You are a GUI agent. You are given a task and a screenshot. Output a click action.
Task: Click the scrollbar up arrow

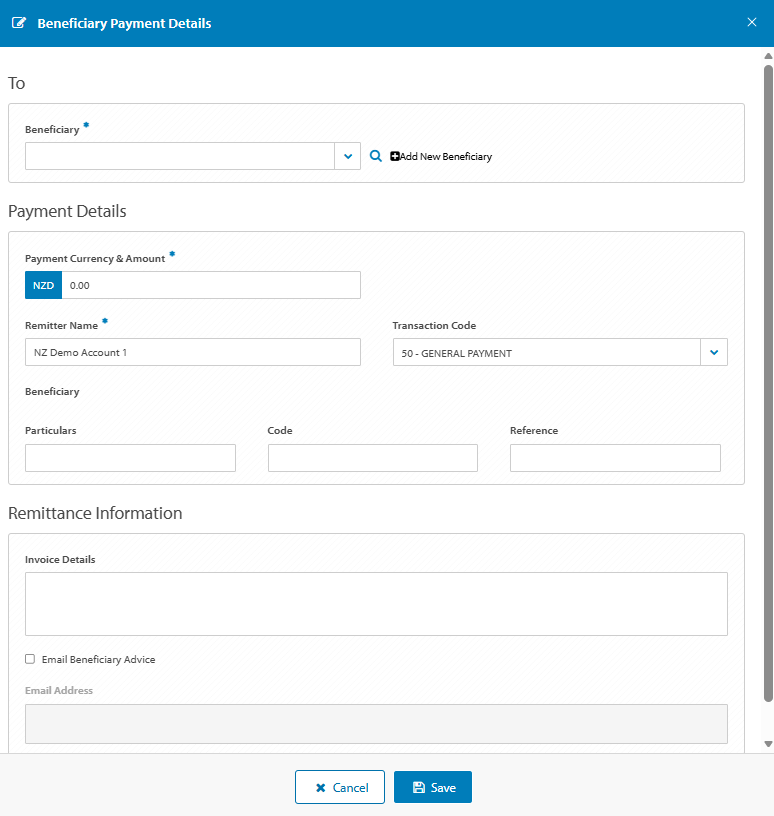click(768, 56)
